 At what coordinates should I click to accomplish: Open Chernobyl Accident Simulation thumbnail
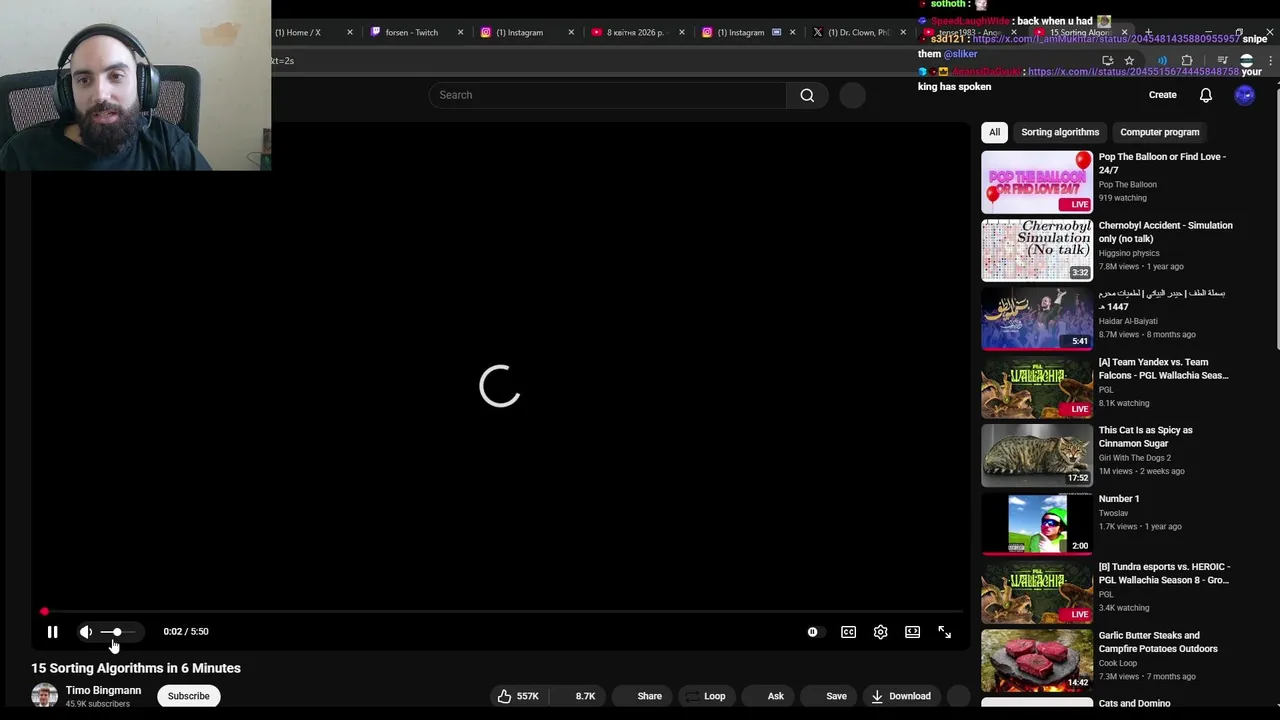[1037, 250]
